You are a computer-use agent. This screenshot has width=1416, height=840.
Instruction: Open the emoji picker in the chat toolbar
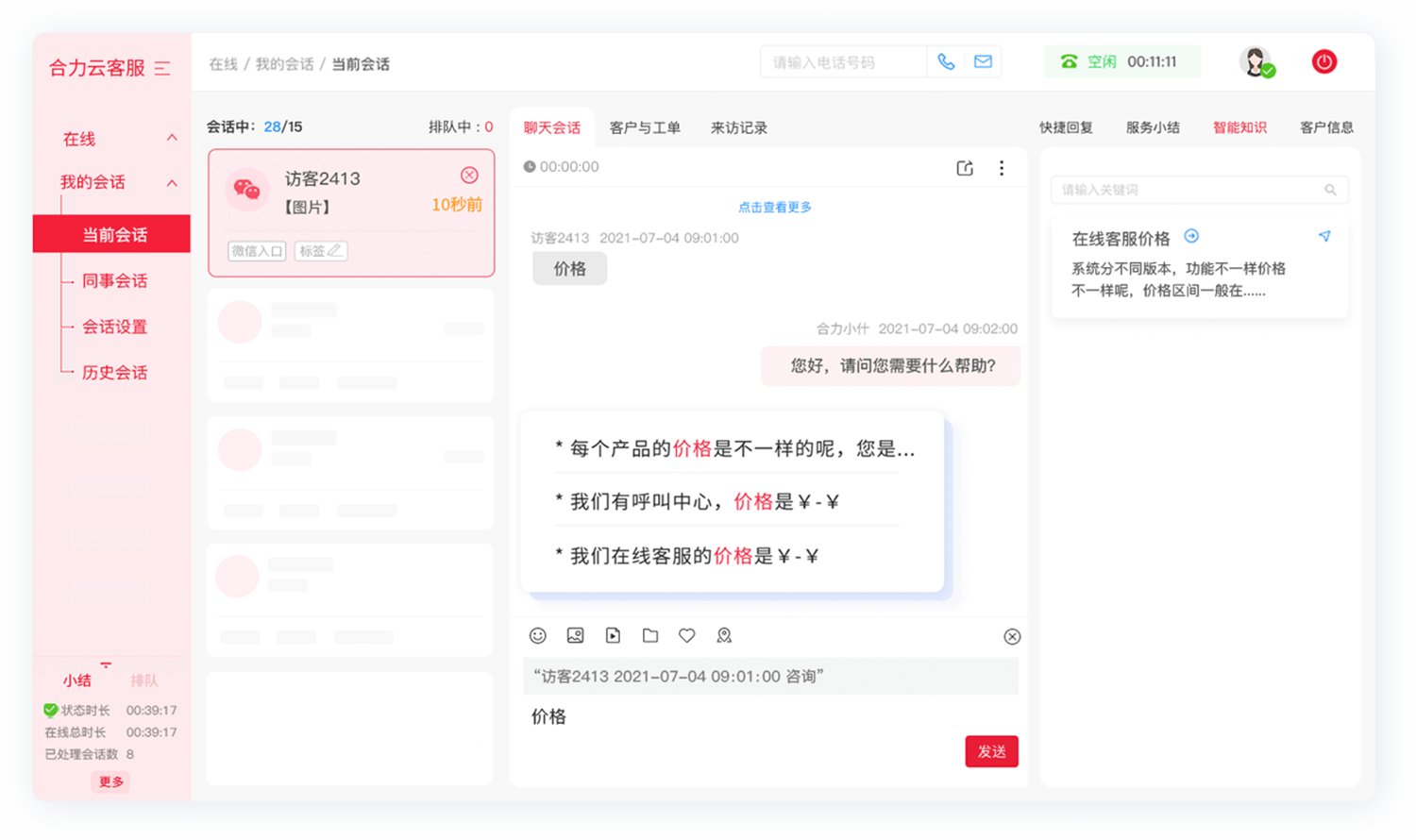538,635
